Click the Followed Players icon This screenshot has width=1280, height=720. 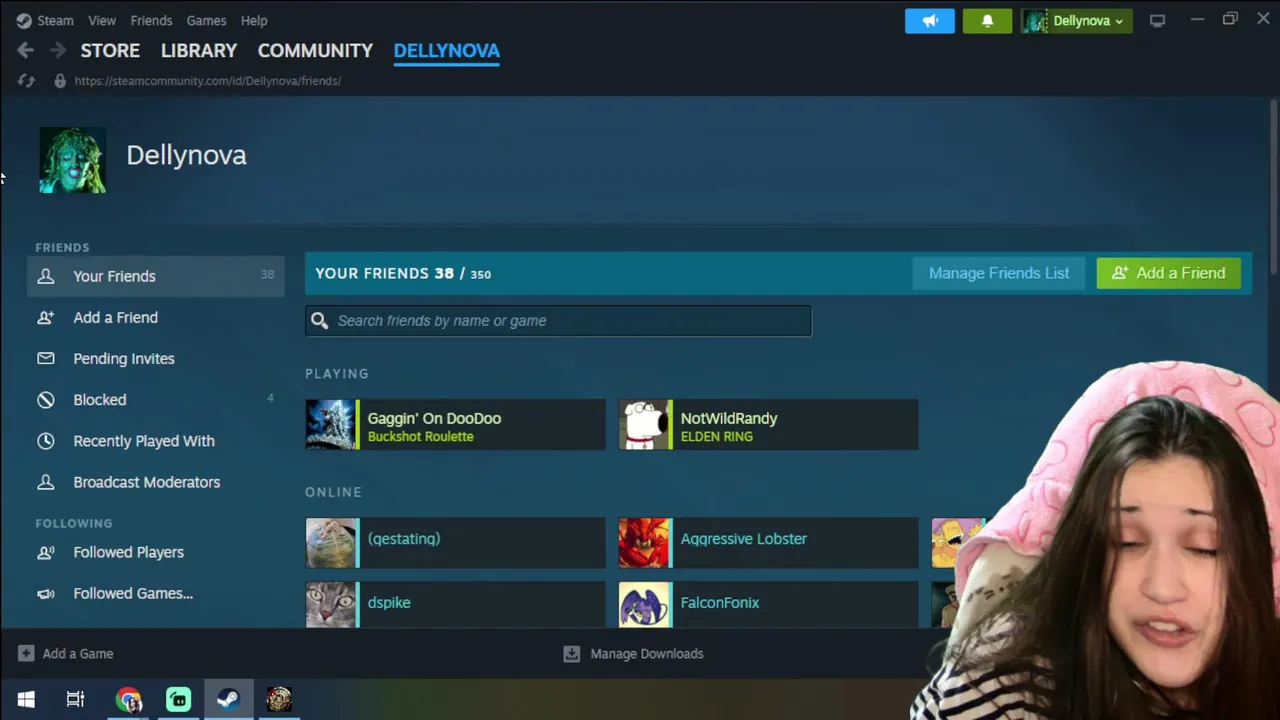coord(46,552)
